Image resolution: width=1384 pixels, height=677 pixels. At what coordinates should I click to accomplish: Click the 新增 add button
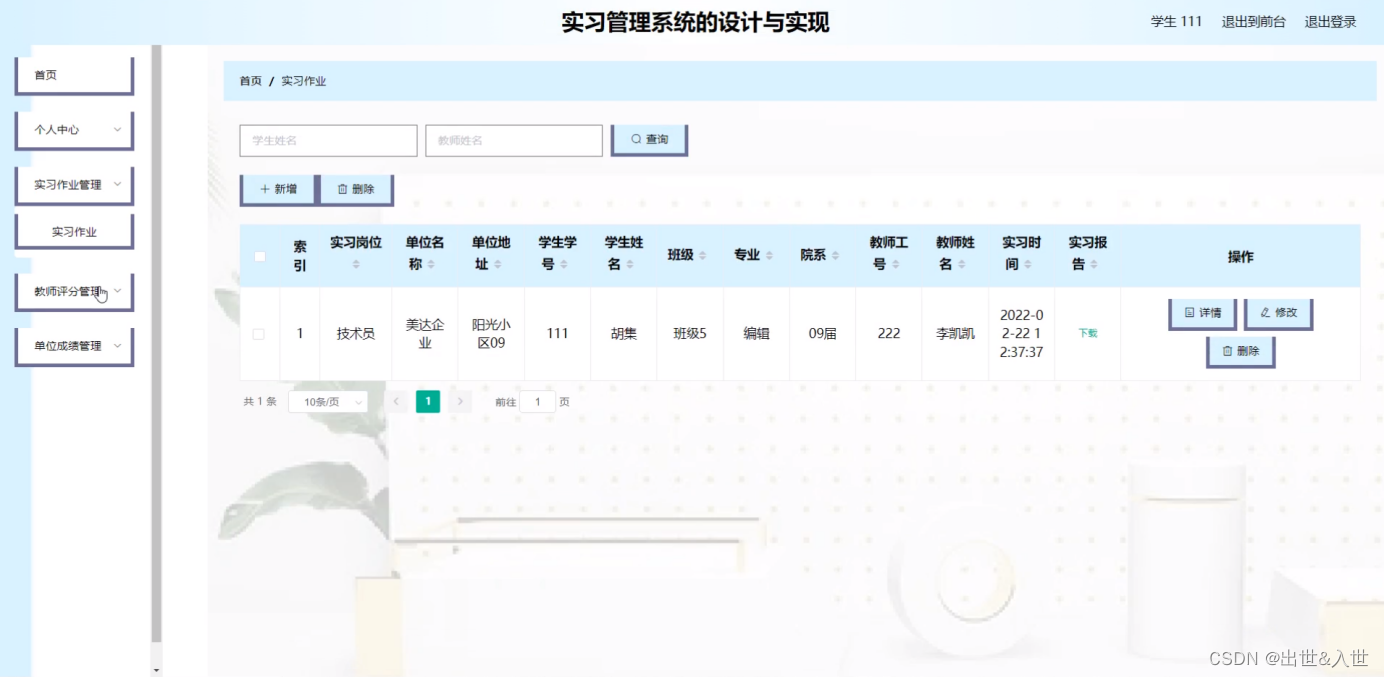278,189
